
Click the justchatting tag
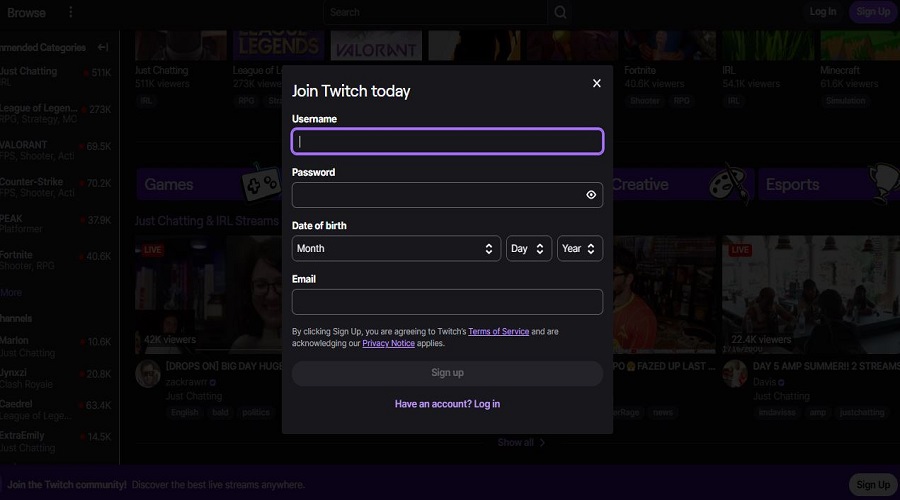(x=862, y=412)
